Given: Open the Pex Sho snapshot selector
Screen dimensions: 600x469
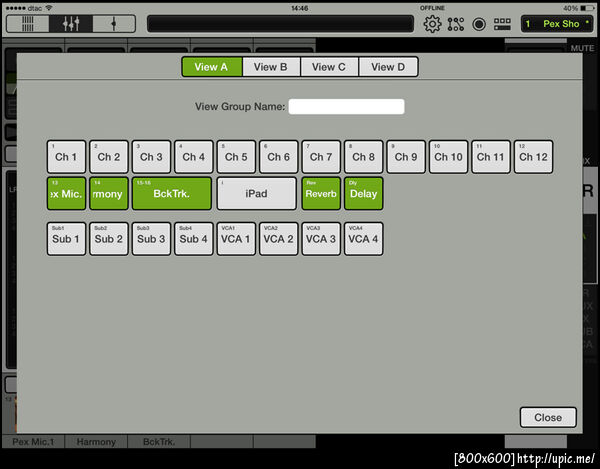Looking at the screenshot, I should pos(557,24).
